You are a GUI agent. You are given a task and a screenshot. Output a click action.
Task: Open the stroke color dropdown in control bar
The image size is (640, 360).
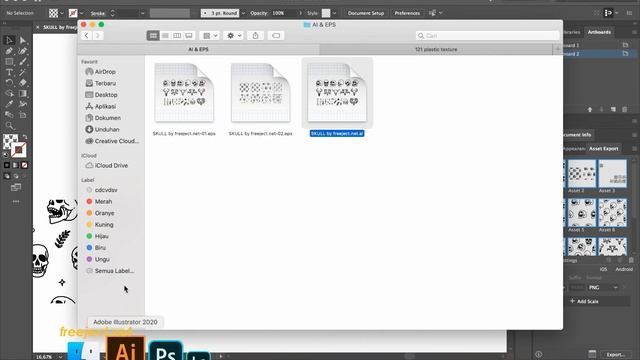tap(81, 13)
